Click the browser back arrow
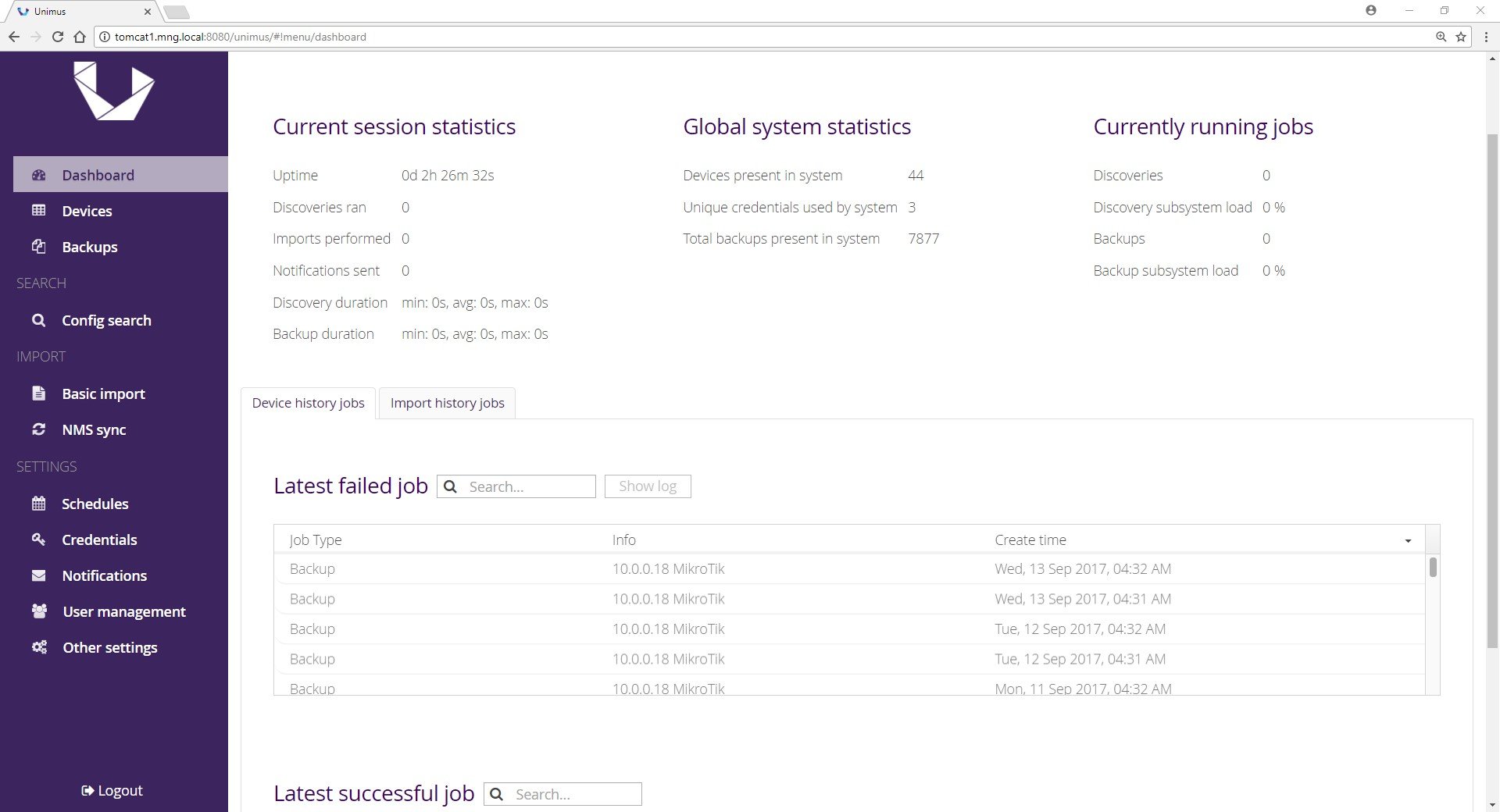1500x812 pixels. (x=14, y=37)
